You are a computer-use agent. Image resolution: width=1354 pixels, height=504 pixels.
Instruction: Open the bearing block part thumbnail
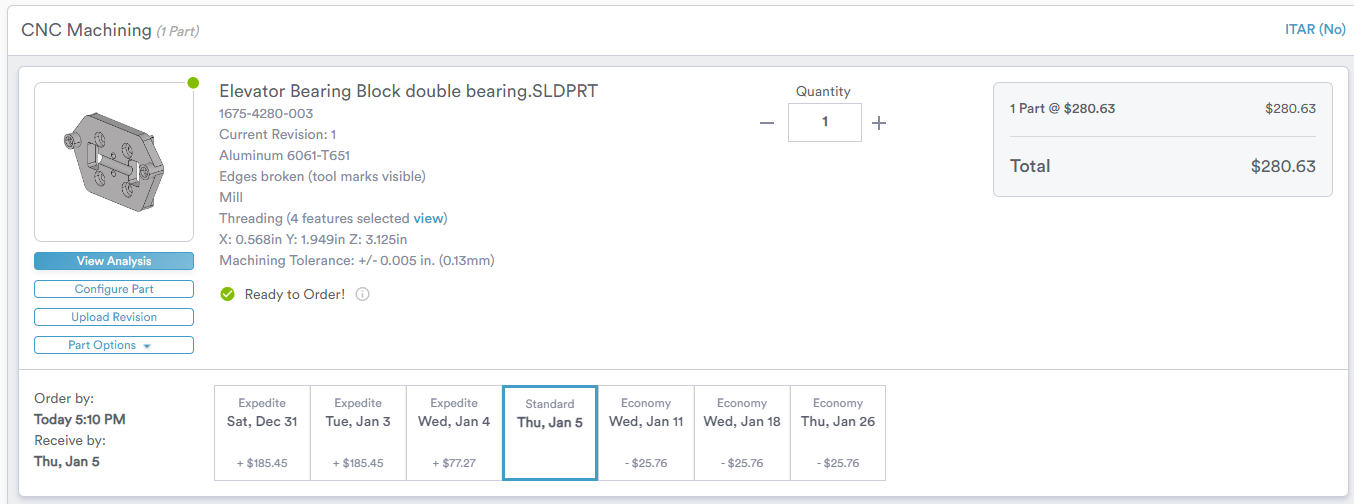[114, 162]
